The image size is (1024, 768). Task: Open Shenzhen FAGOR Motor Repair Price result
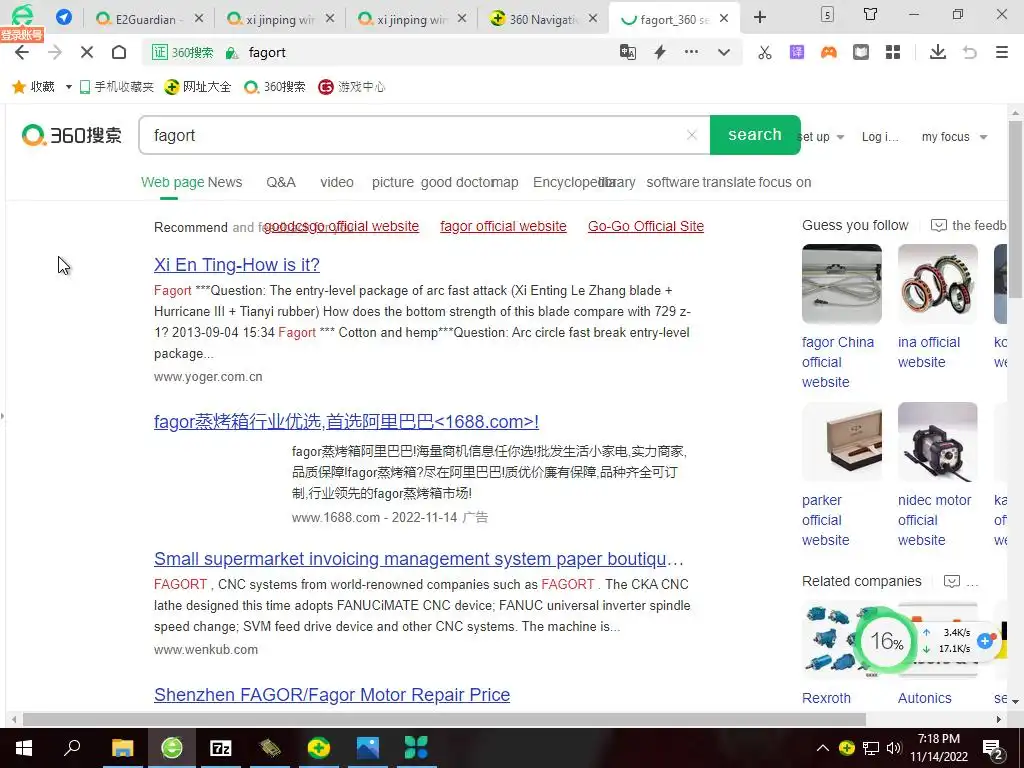click(x=332, y=695)
